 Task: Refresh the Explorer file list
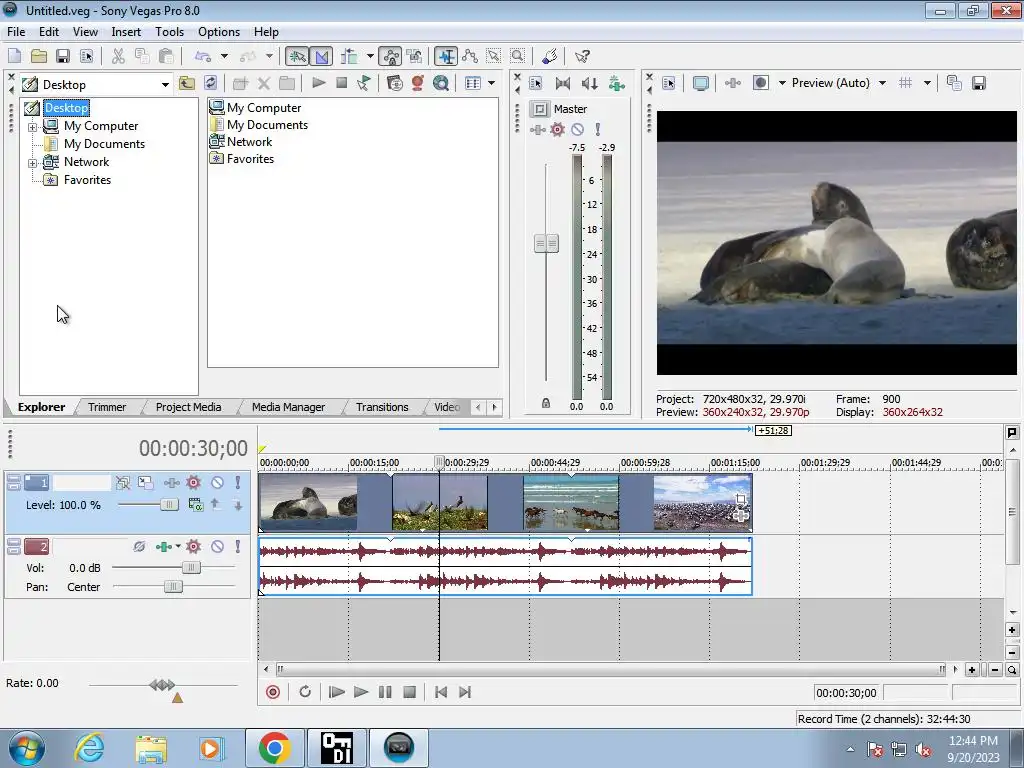pos(210,84)
